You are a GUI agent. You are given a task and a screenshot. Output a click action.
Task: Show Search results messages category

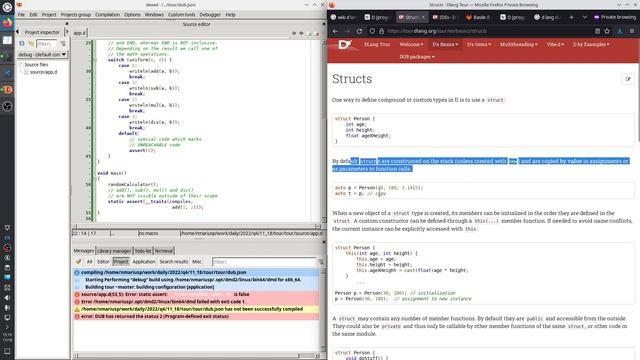pos(173,262)
